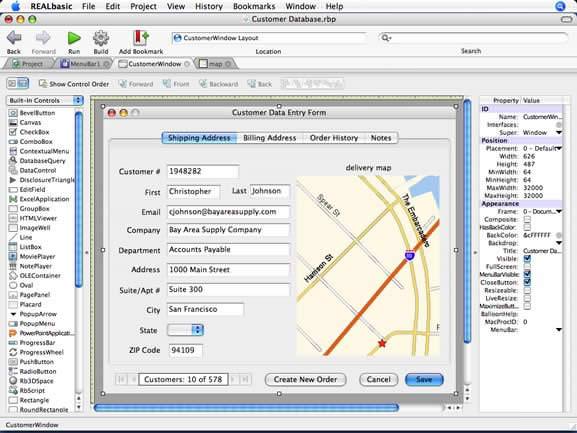Click the Add Bookmark icon
577x433 pixels.
140,38
